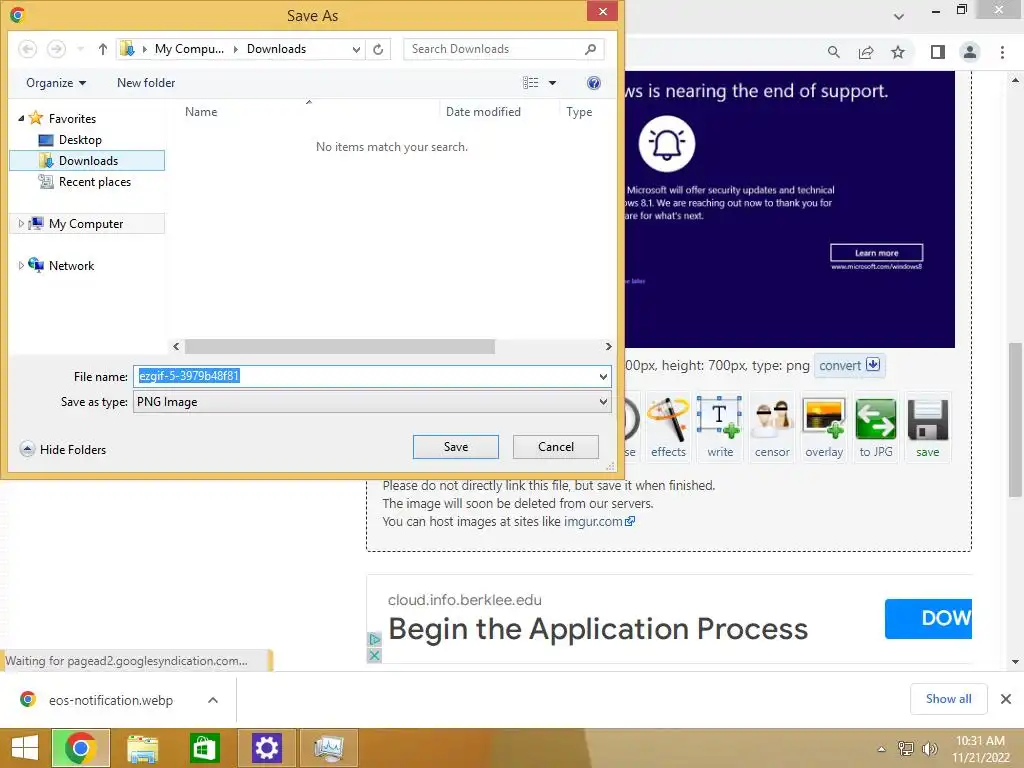Click the ezgif effects tool icon
This screenshot has width=1024, height=768.
668,428
